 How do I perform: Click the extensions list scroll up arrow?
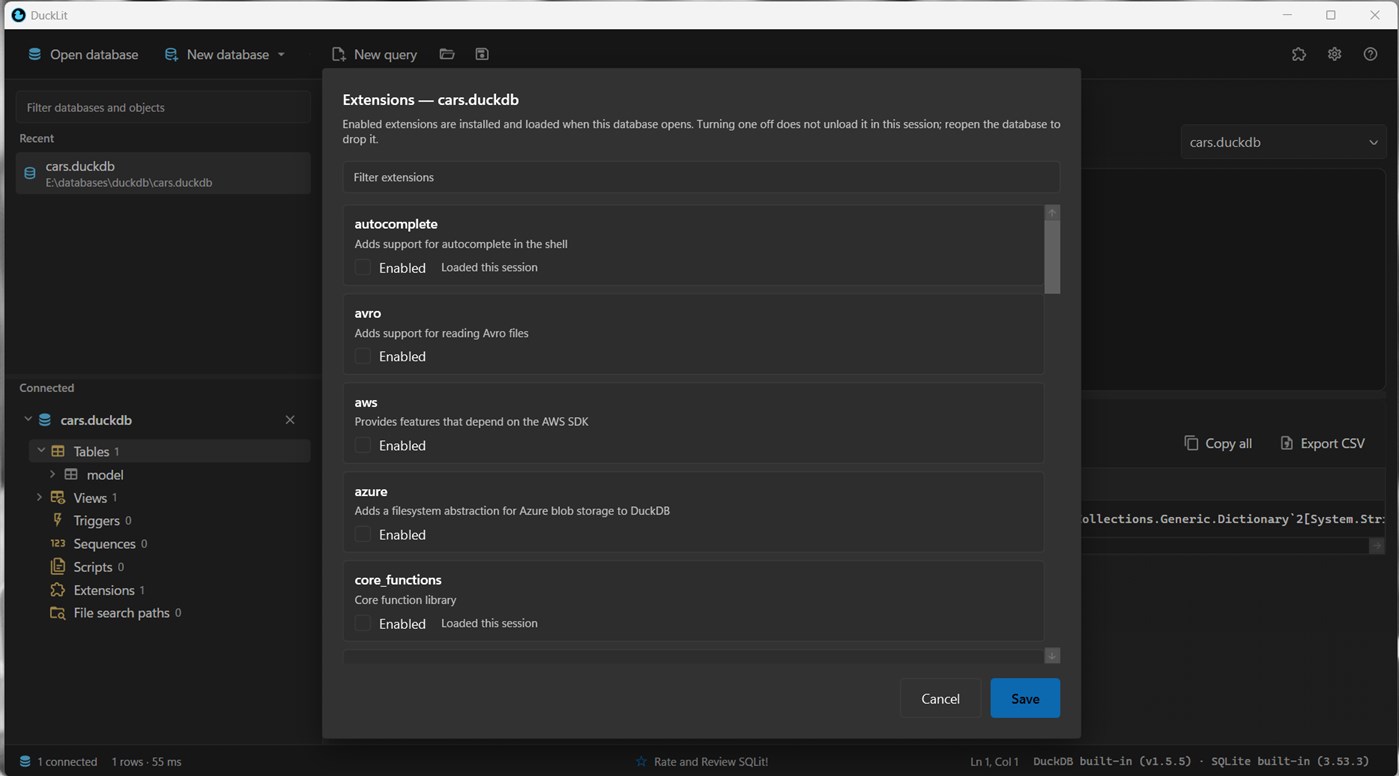pyautogui.click(x=1052, y=212)
